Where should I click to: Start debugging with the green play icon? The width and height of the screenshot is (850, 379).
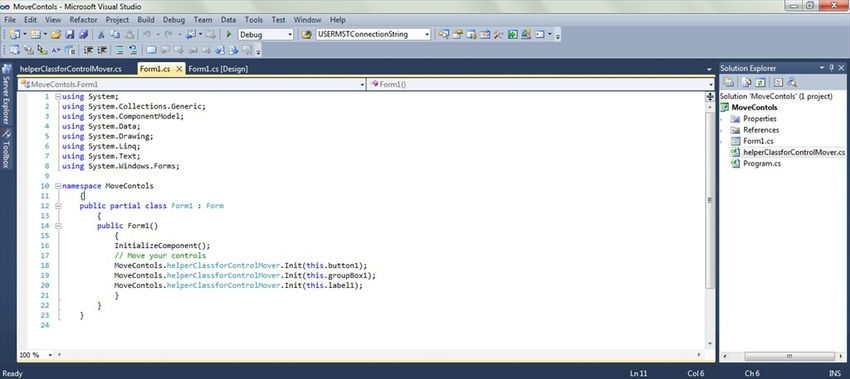[x=229, y=34]
